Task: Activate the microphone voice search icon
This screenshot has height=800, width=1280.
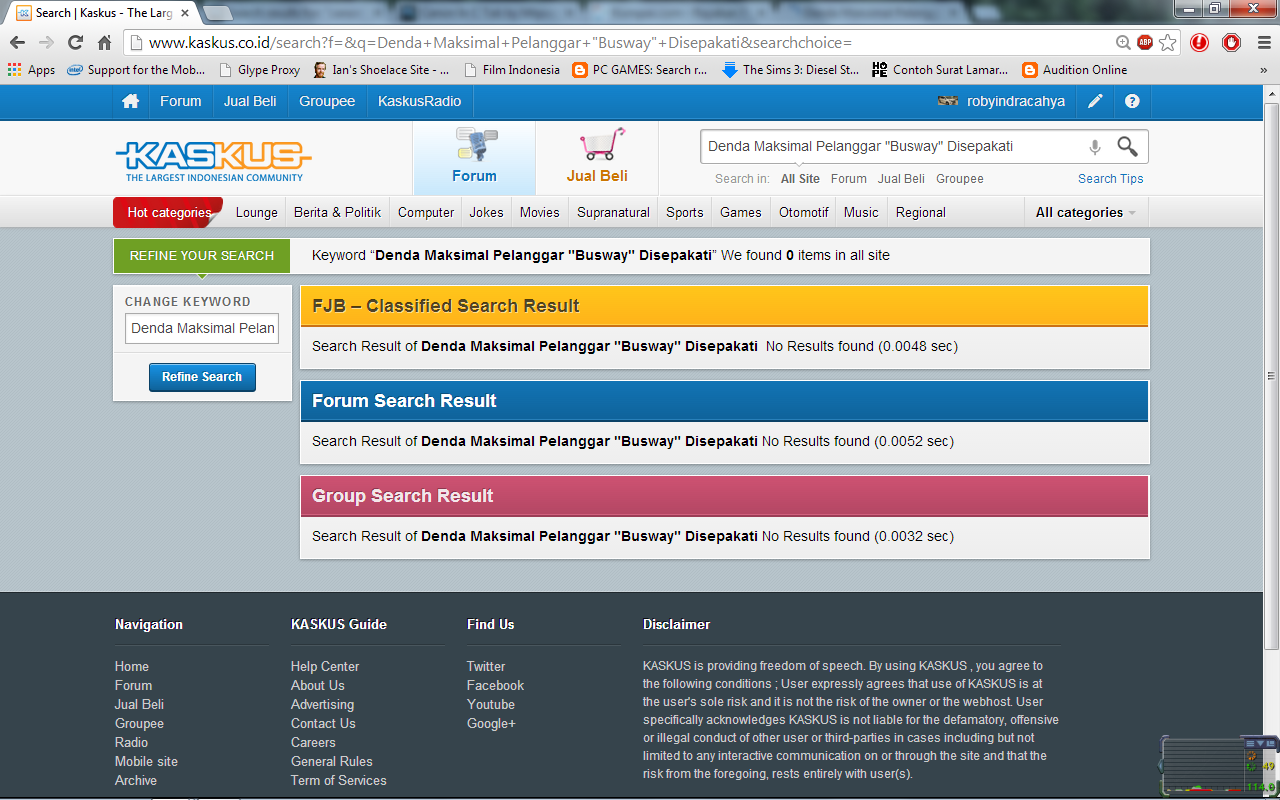Action: click(1095, 147)
